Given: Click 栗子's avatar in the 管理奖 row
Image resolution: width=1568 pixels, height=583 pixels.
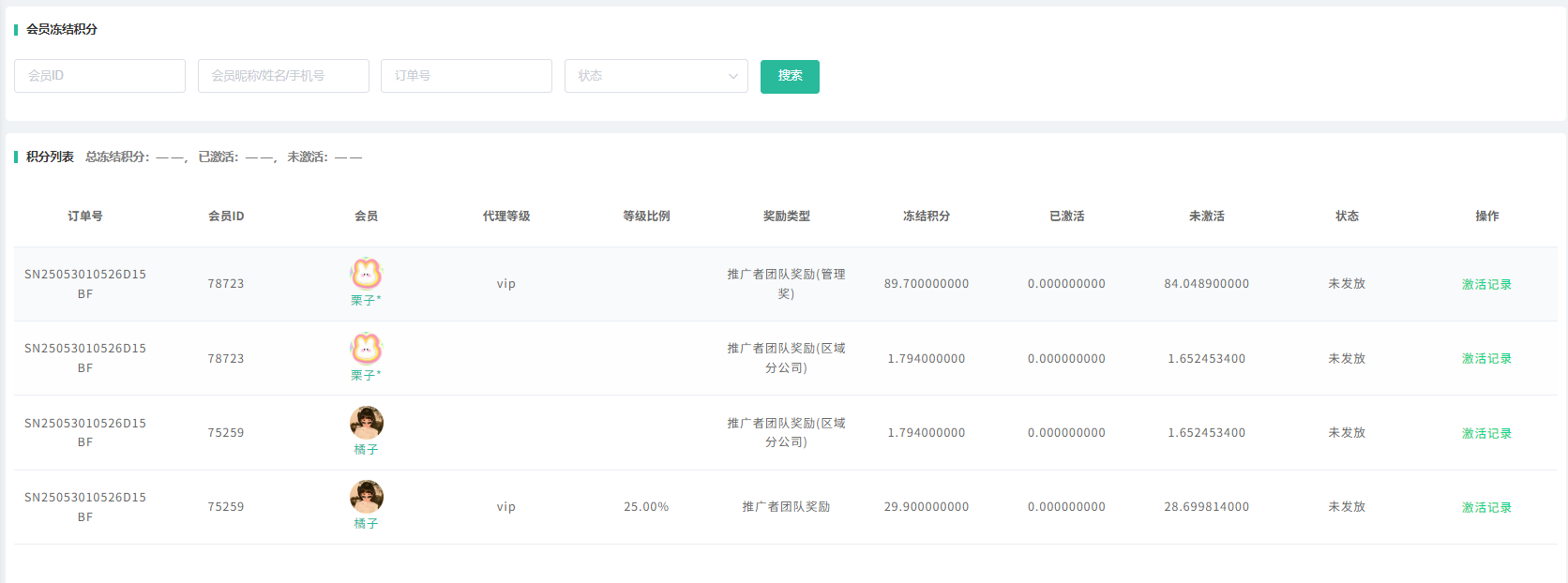Looking at the screenshot, I should click(x=366, y=273).
